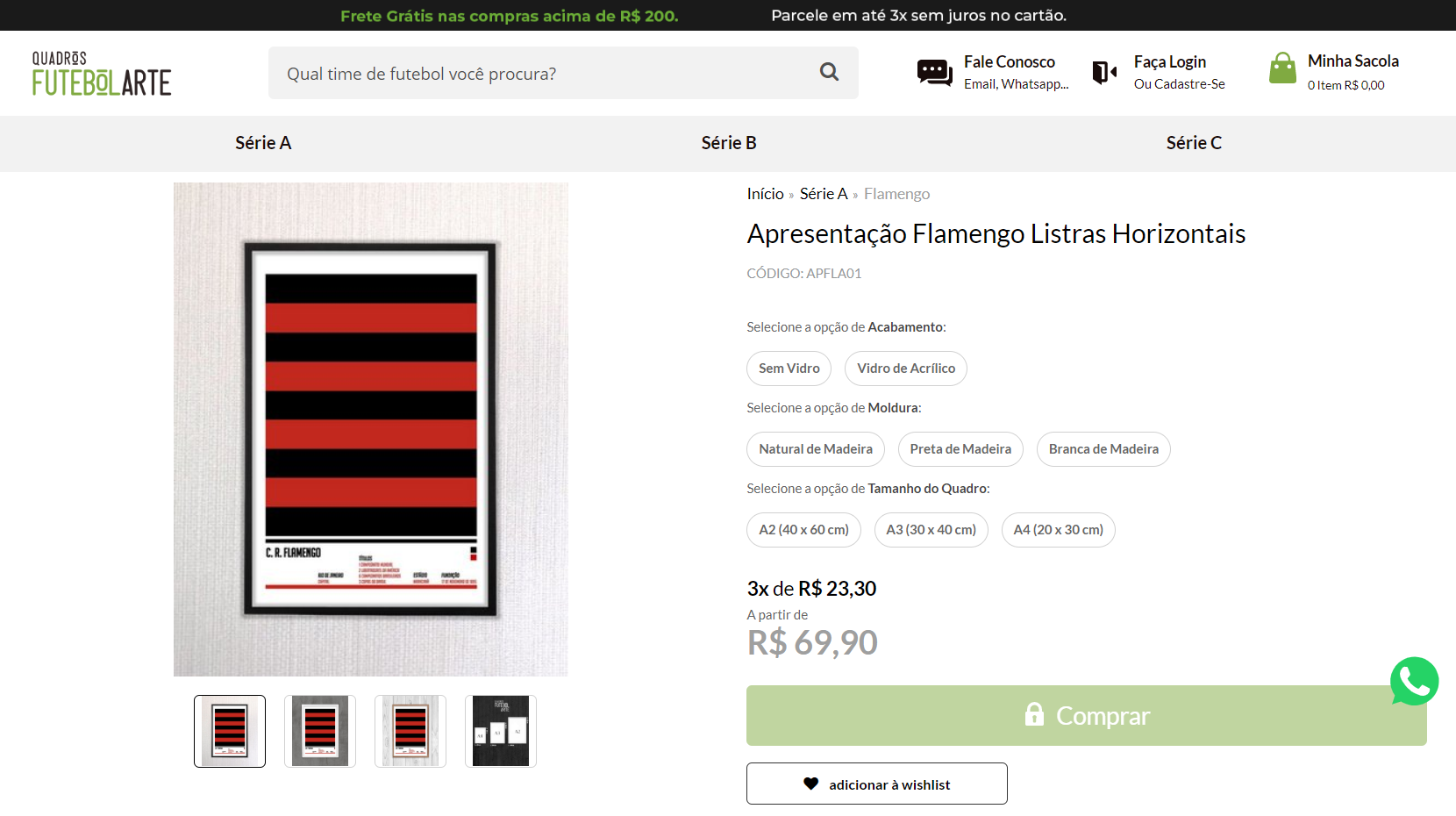The height and width of the screenshot is (816, 1456).
Task: Select the Sem Vidro finish option
Action: tap(789, 369)
